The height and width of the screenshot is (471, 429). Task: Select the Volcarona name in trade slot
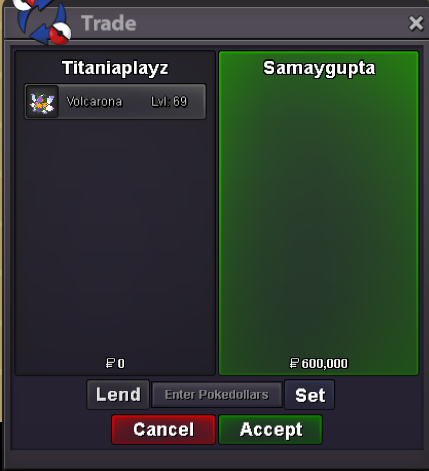(x=94, y=102)
